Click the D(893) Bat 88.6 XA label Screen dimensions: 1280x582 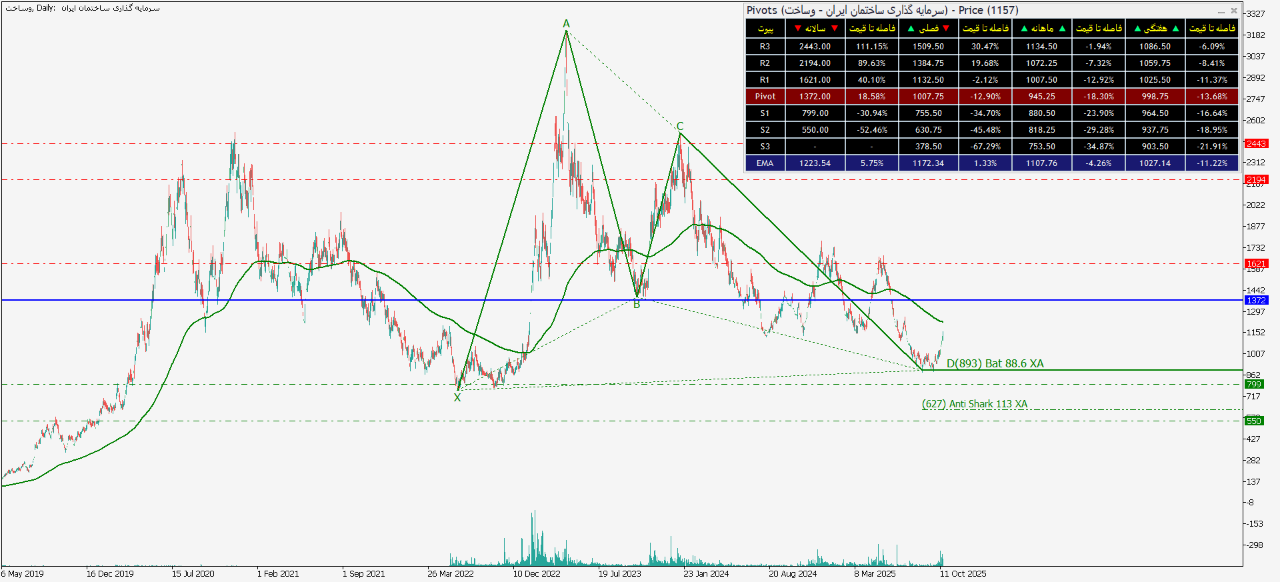(x=994, y=363)
